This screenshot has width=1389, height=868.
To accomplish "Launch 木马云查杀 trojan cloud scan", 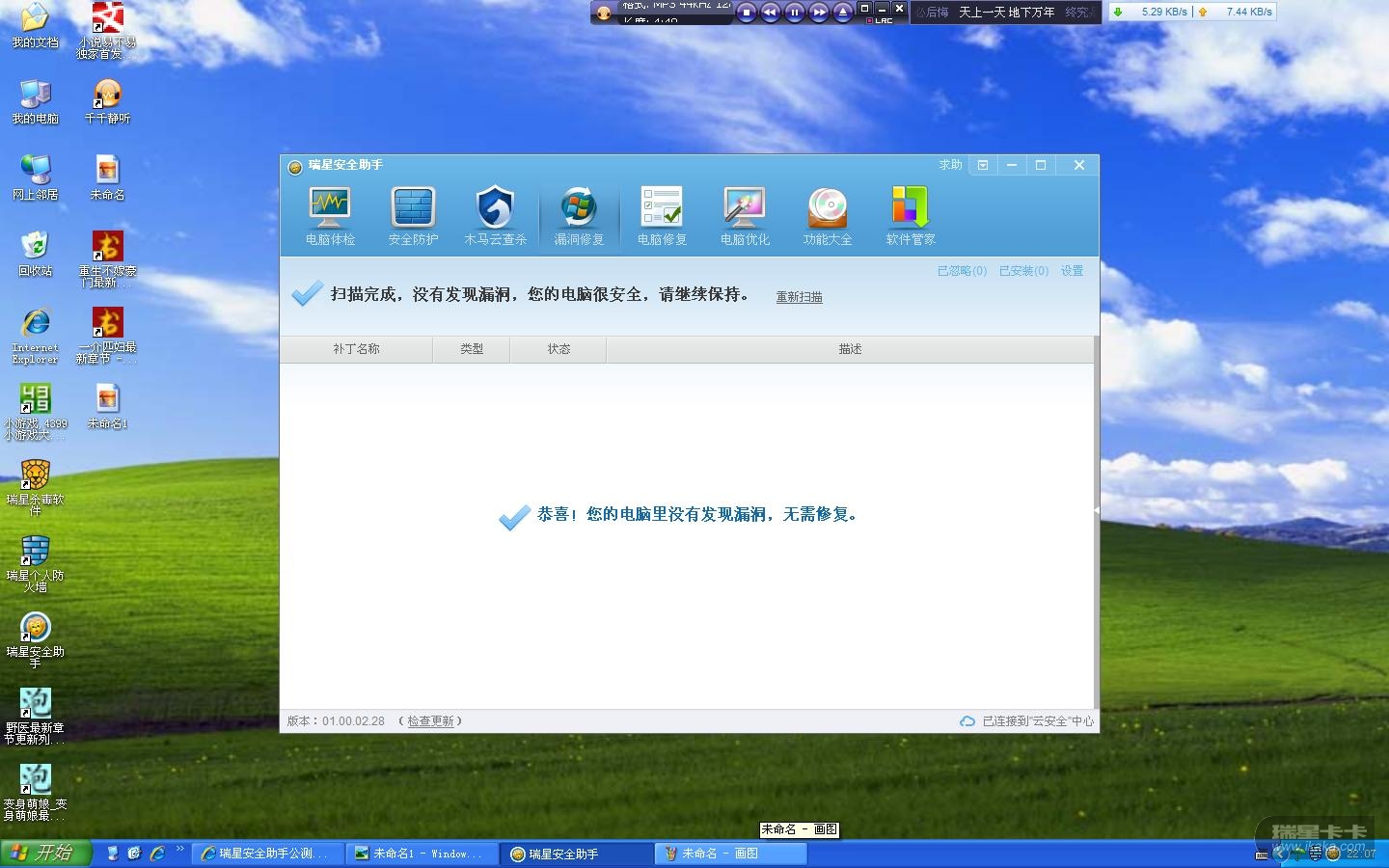I will pos(496,216).
